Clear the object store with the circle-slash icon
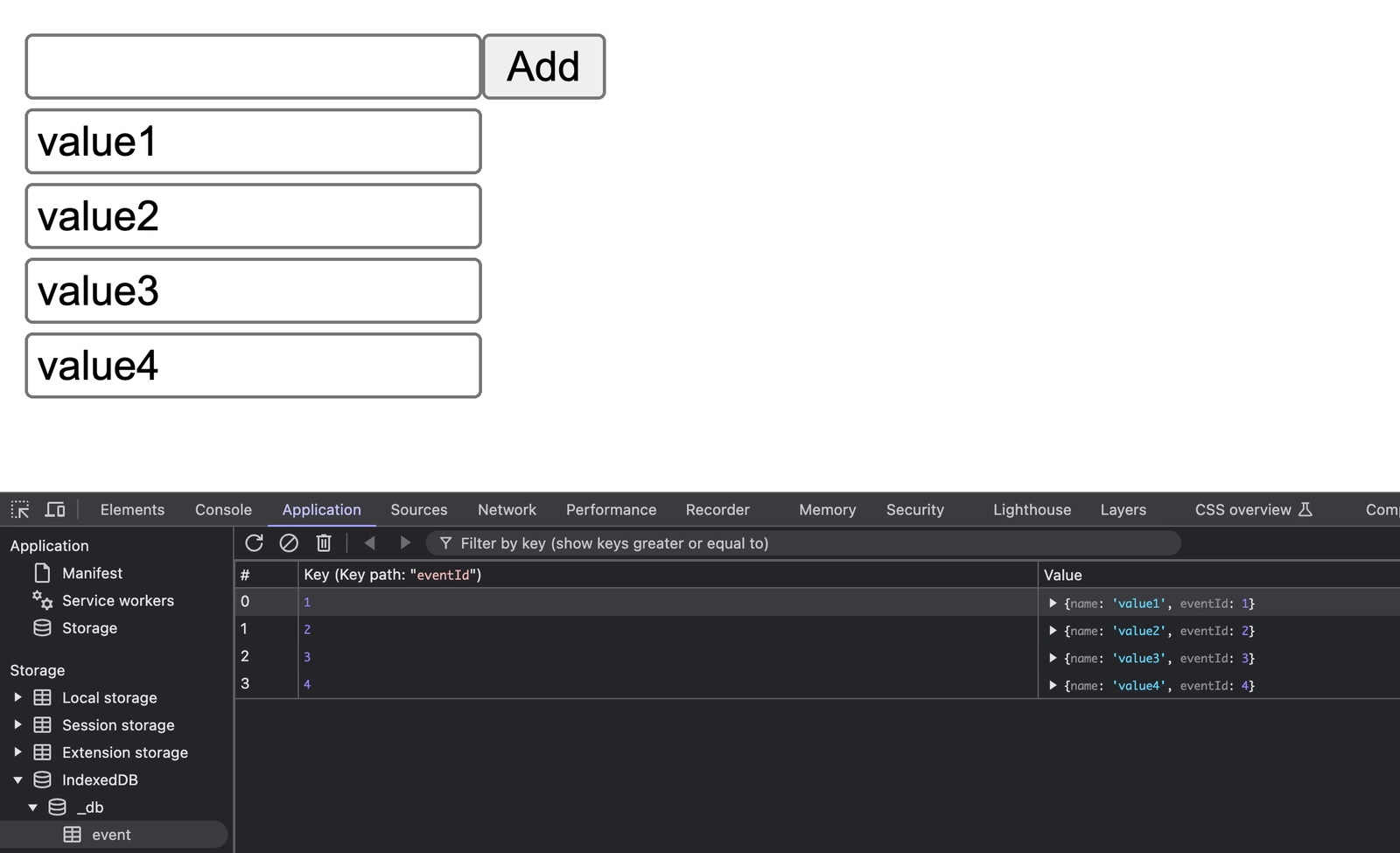This screenshot has width=1400, height=853. [x=289, y=543]
